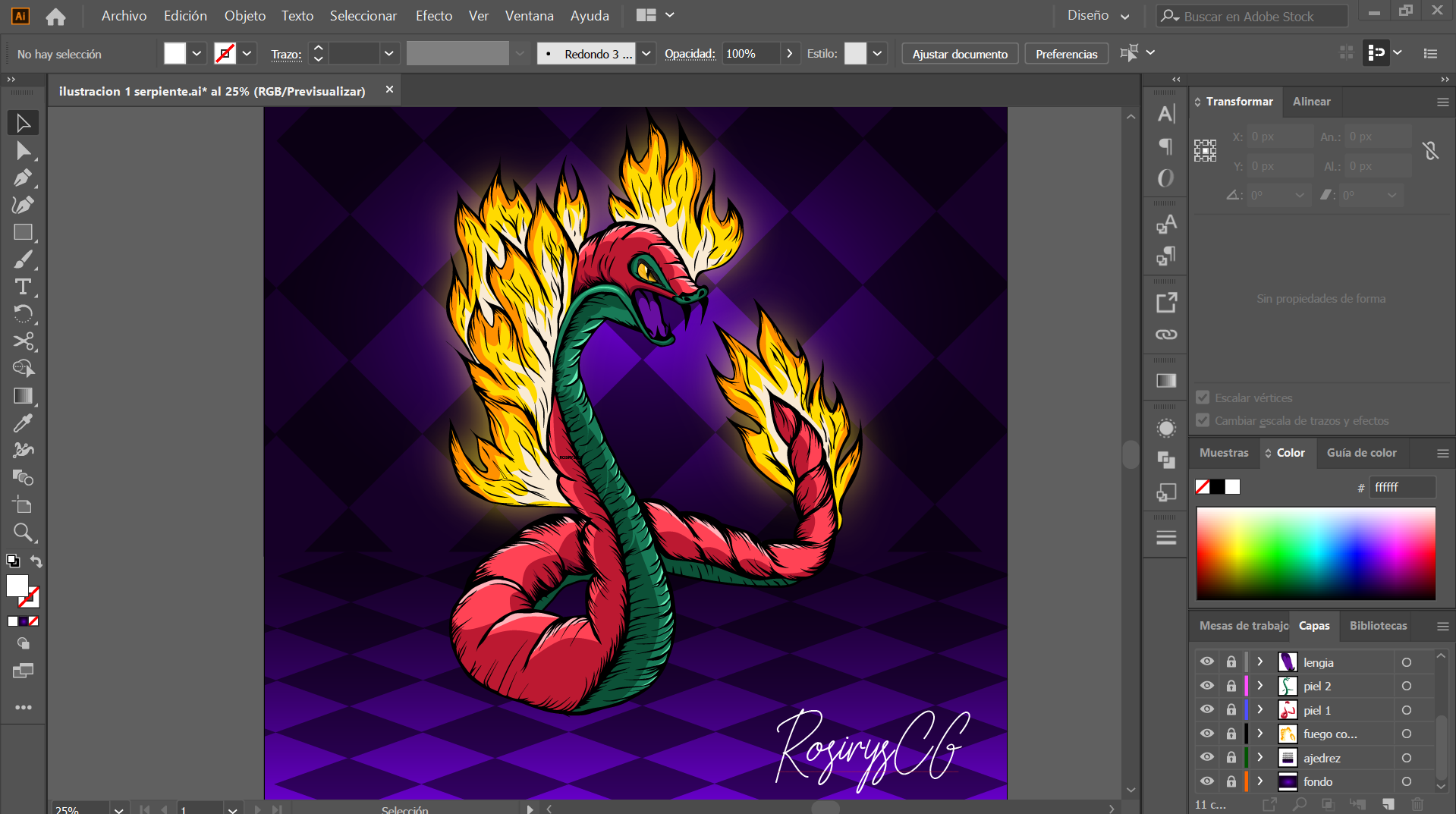Open the Estilo graphic style dropdown
The width and height of the screenshot is (1456, 814).
877,54
